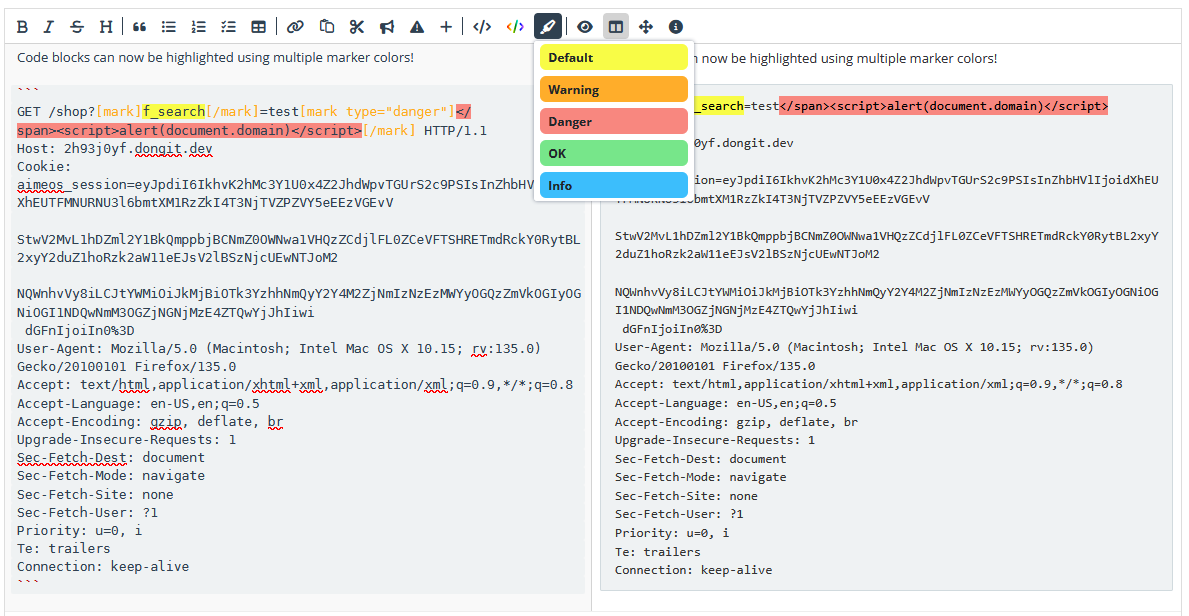
Task: Click highlighted f_search in editor
Action: point(174,112)
